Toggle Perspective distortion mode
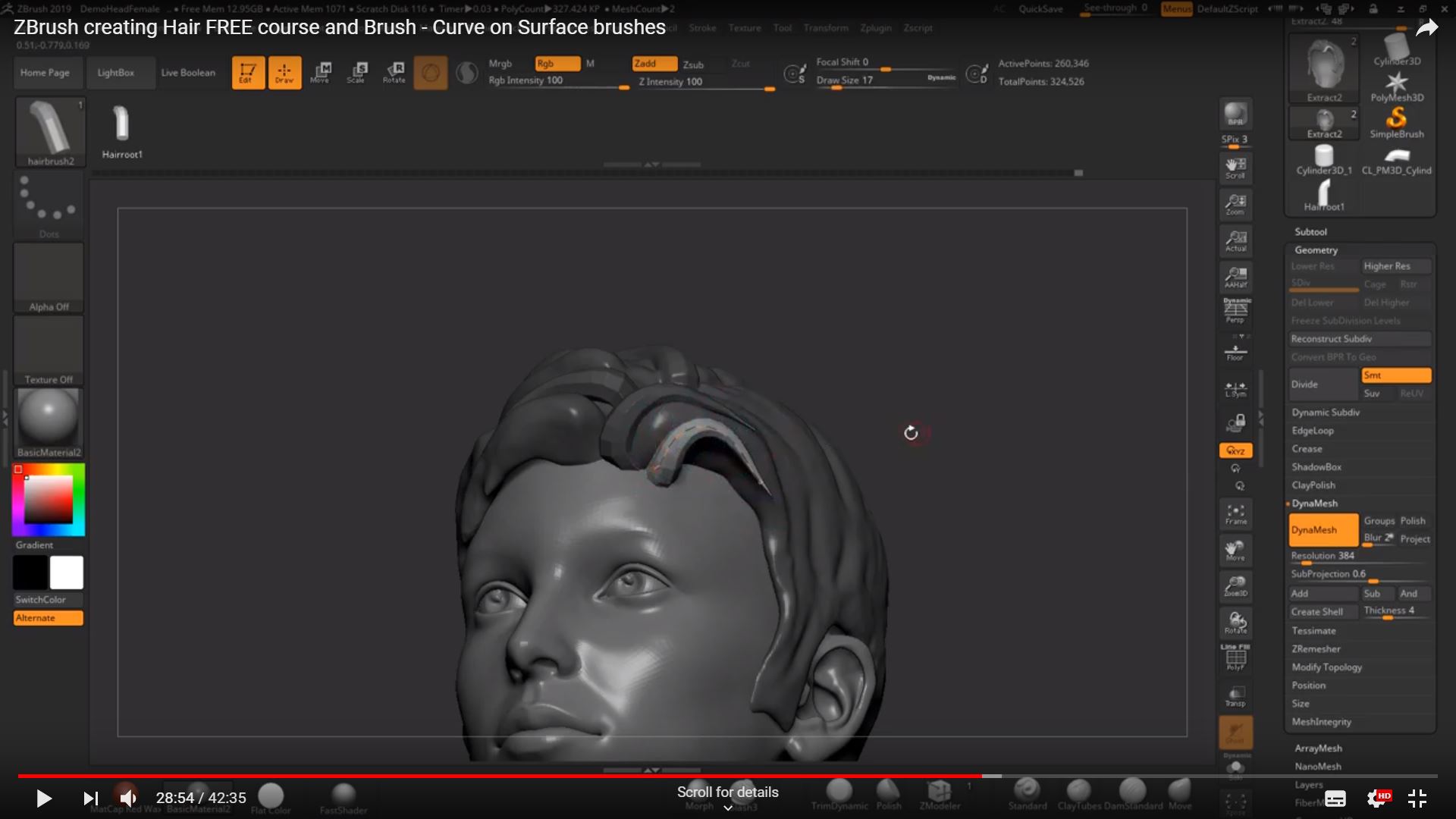The height and width of the screenshot is (819, 1456). [1235, 310]
